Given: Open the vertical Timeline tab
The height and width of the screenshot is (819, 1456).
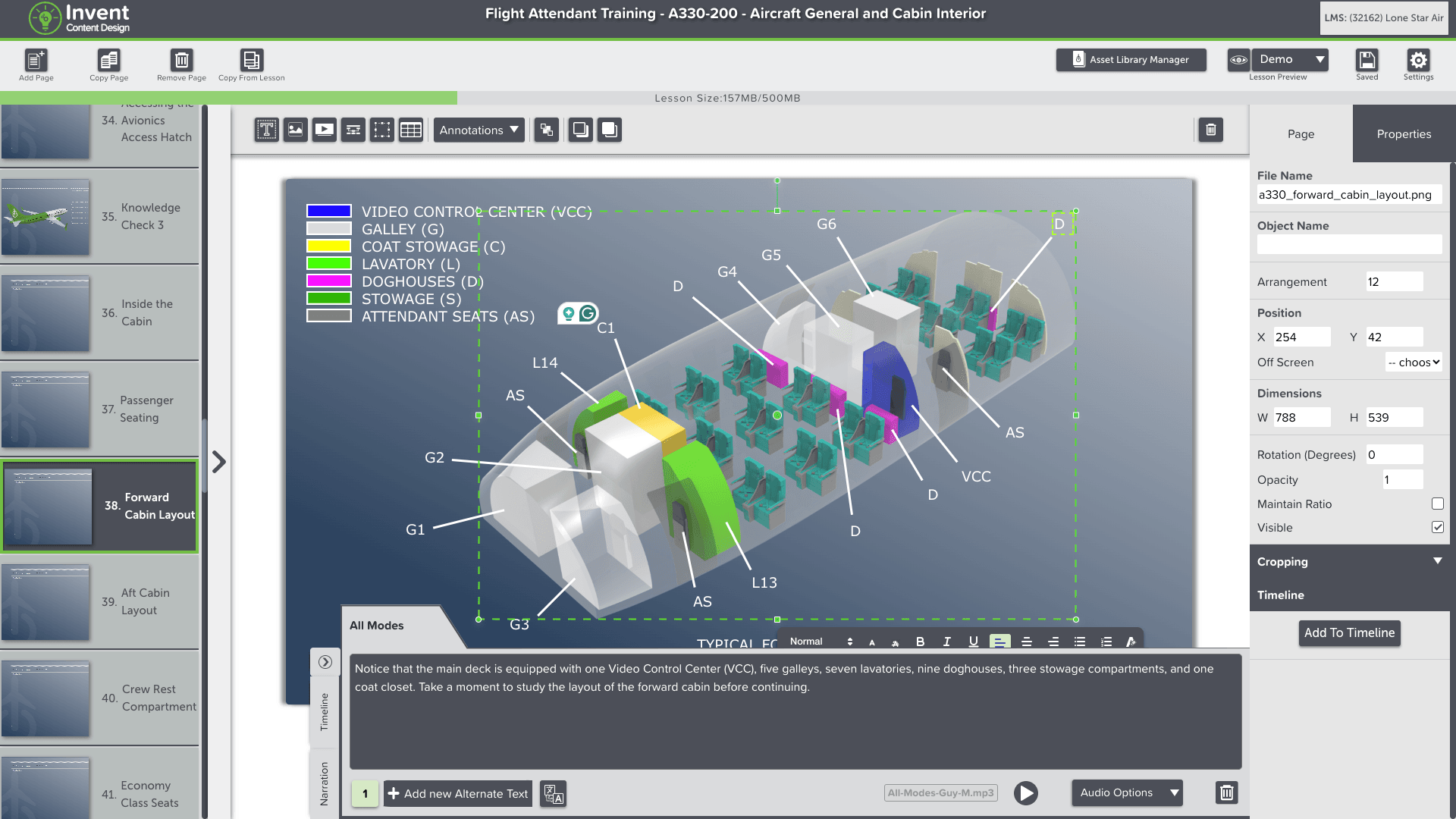Looking at the screenshot, I should pos(325,711).
